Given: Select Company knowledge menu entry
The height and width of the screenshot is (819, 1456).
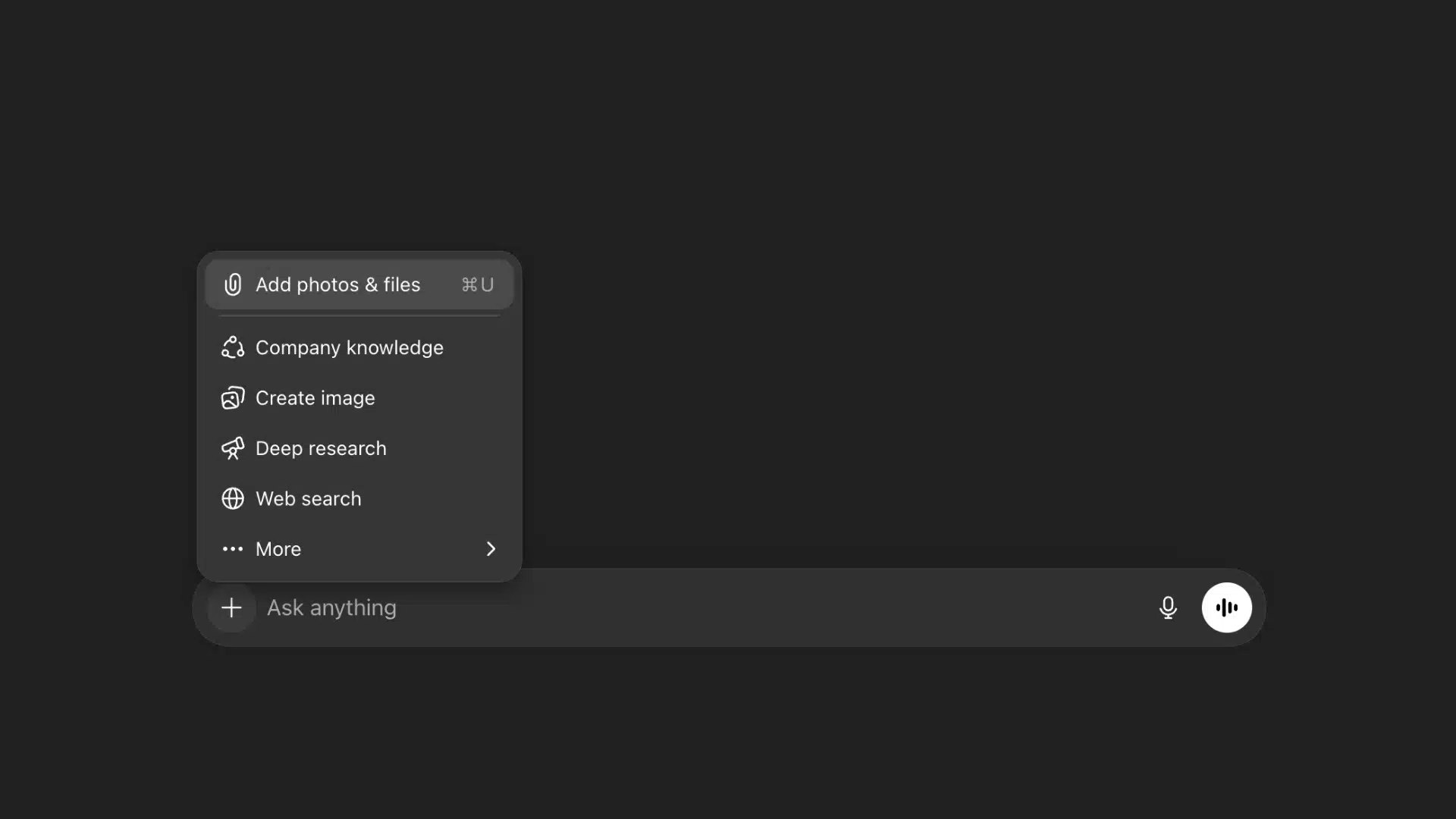Looking at the screenshot, I should (359, 347).
